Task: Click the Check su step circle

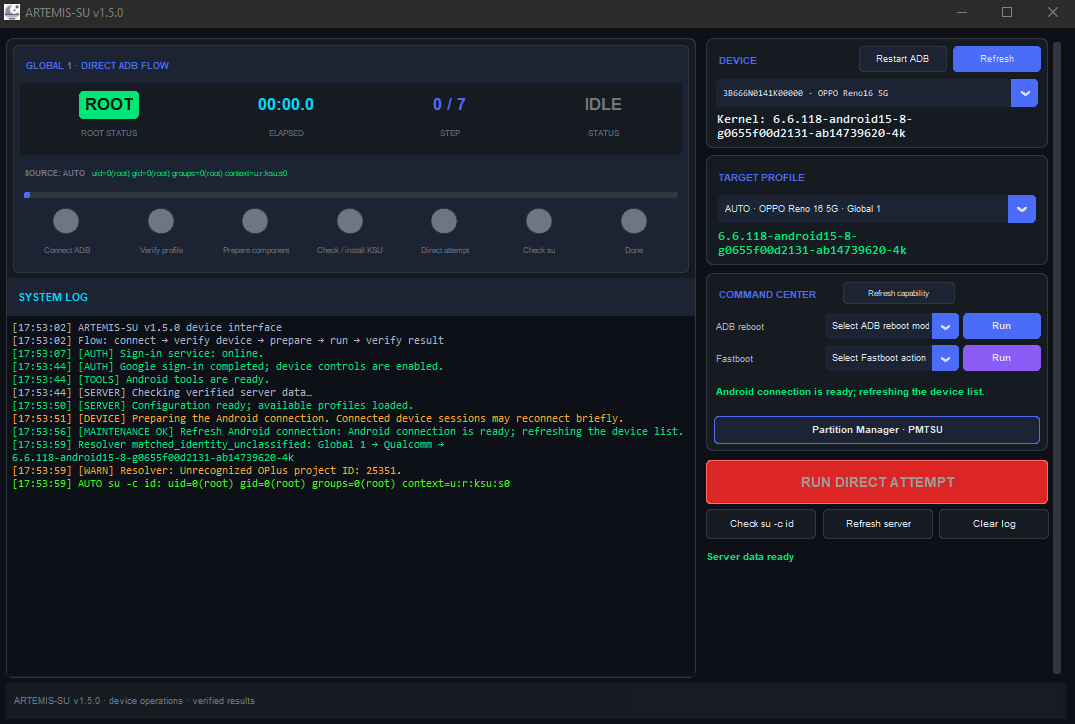Action: (539, 221)
